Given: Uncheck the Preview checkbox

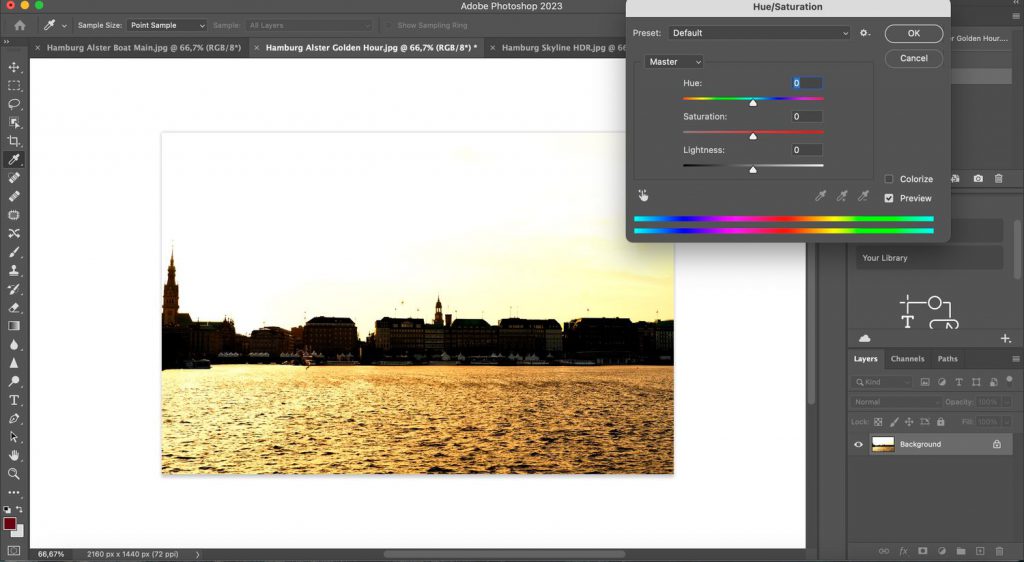Looking at the screenshot, I should pyautogui.click(x=889, y=198).
